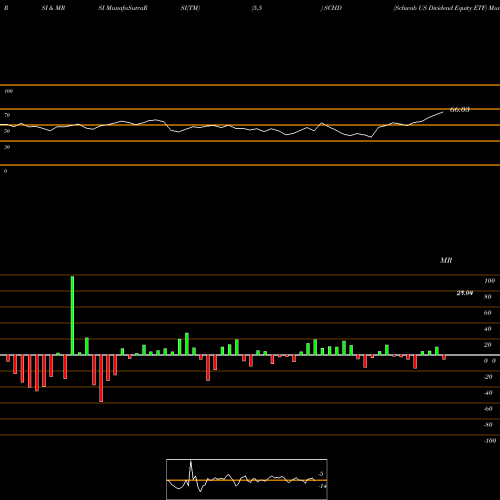Viewport: 500px width, 500px height.
Task: Click the MR axis label '60'
Action: pyautogui.click(x=487, y=313)
